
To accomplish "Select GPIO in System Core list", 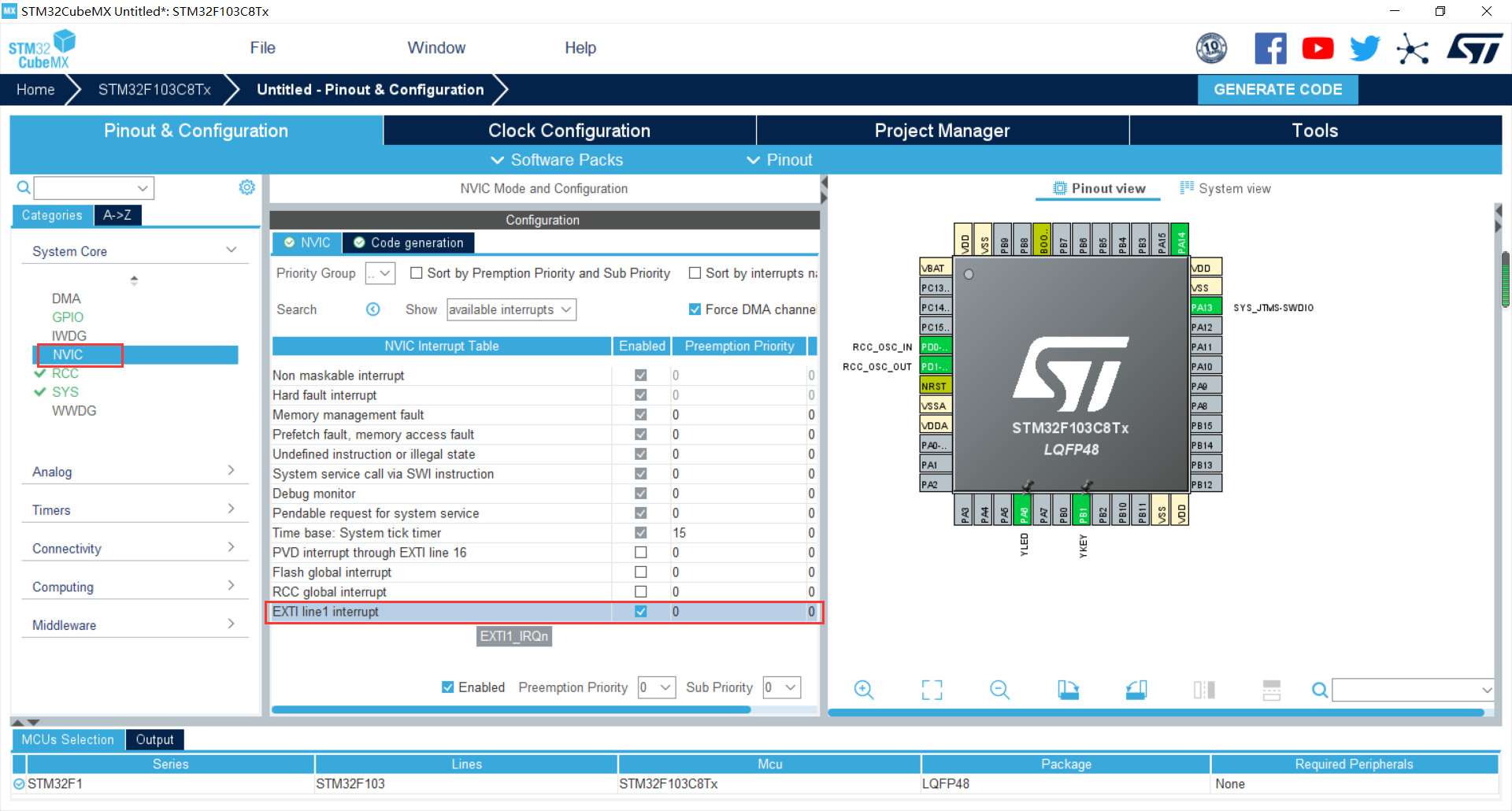I will pyautogui.click(x=68, y=317).
